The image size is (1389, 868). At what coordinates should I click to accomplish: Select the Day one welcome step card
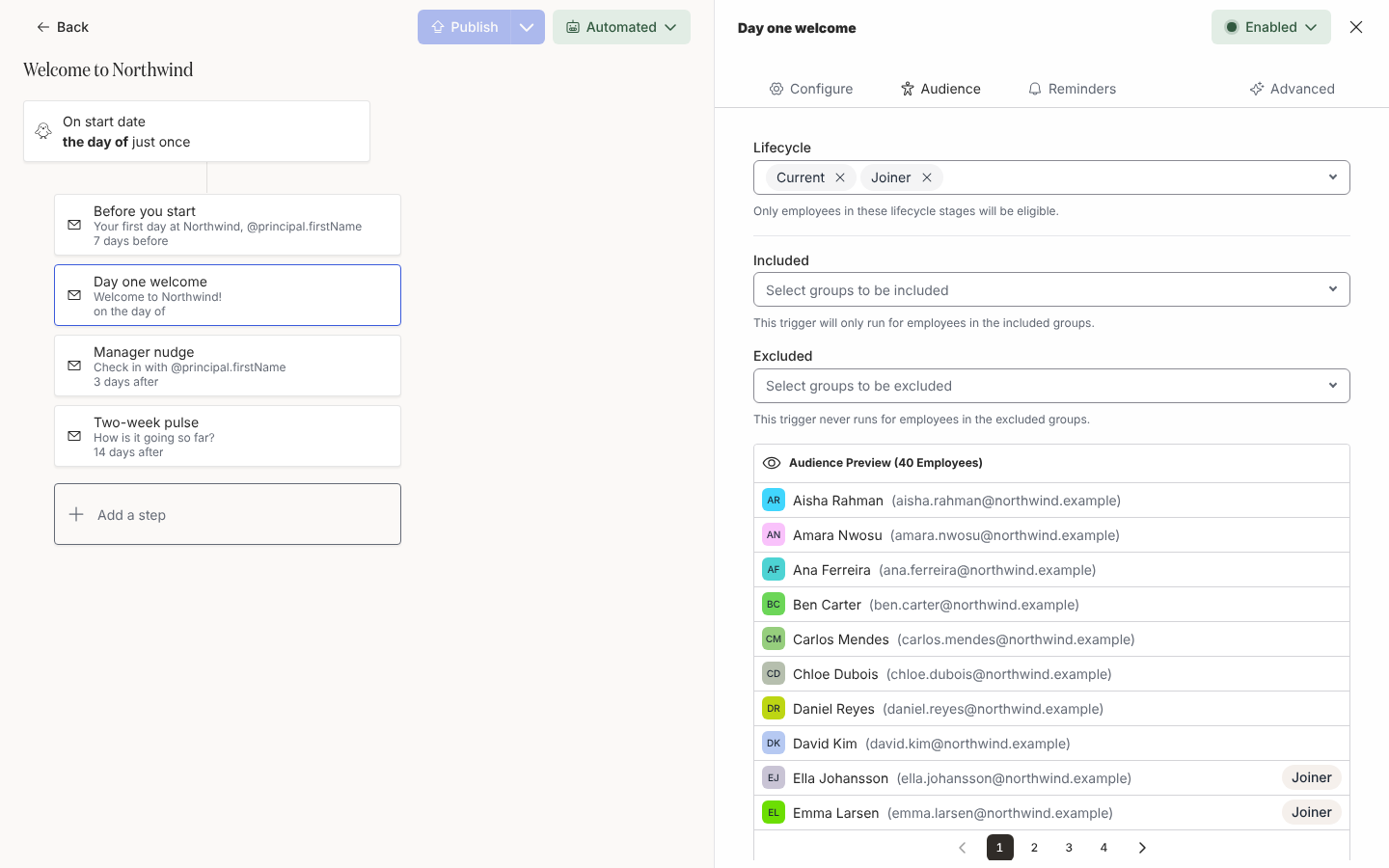[x=228, y=295]
